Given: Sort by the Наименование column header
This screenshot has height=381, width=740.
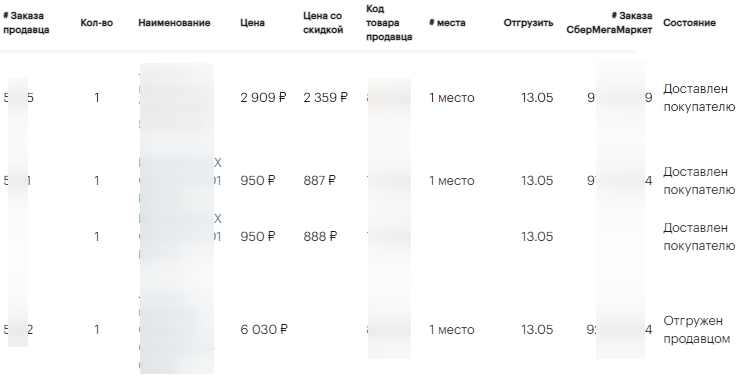Looking at the screenshot, I should [x=174, y=23].
